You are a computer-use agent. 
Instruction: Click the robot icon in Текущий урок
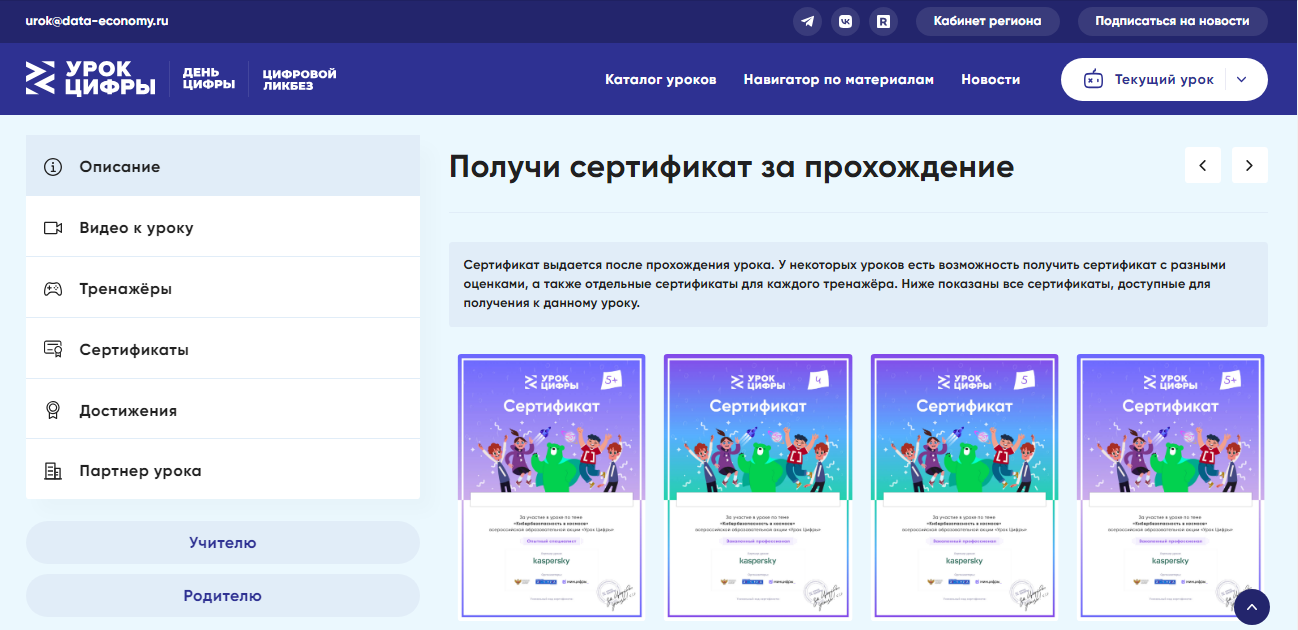click(x=1094, y=80)
